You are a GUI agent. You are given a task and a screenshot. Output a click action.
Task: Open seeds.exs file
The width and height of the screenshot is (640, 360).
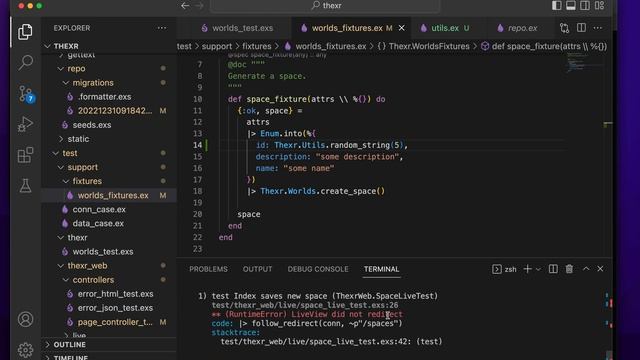click(92, 125)
